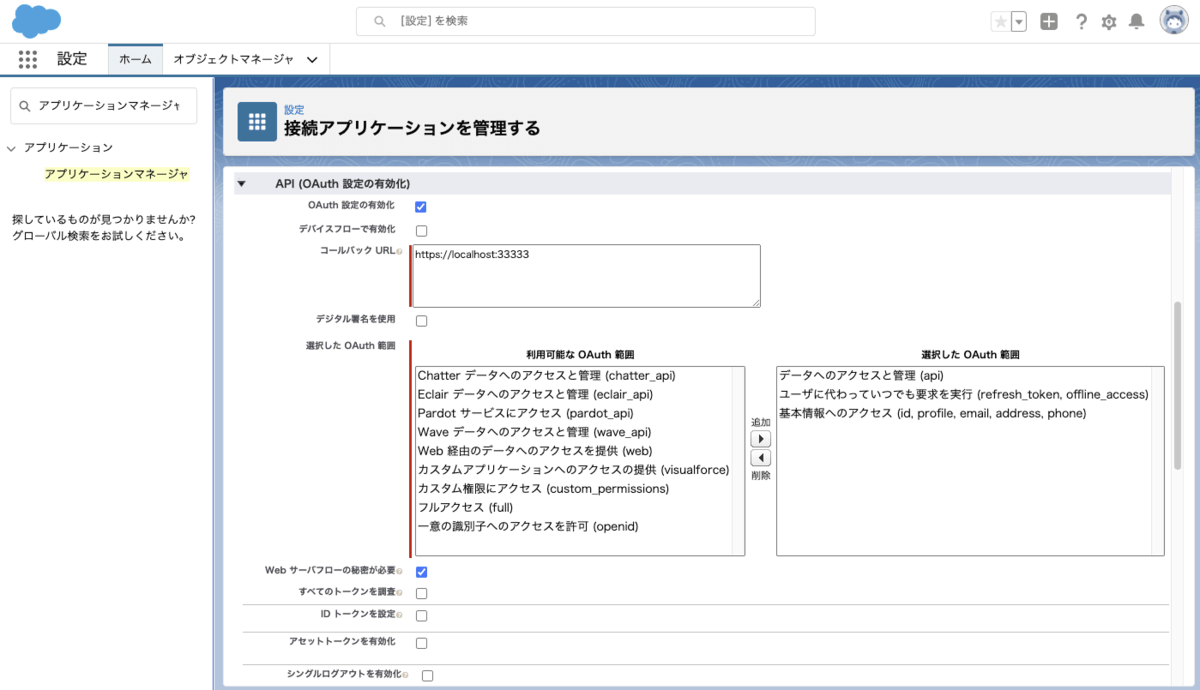The height and width of the screenshot is (690, 1200).
Task: Open global actions with the plus icon
Action: (x=1048, y=20)
